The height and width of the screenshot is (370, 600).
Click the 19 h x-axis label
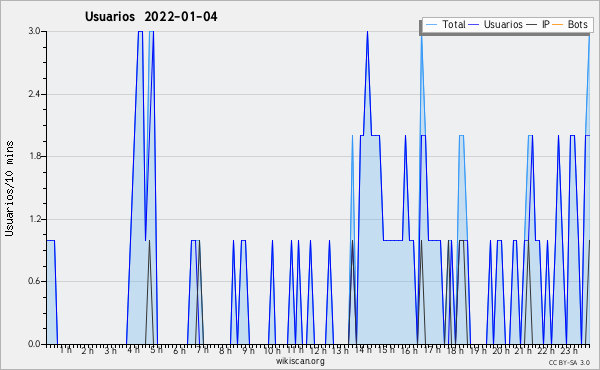[478, 350]
